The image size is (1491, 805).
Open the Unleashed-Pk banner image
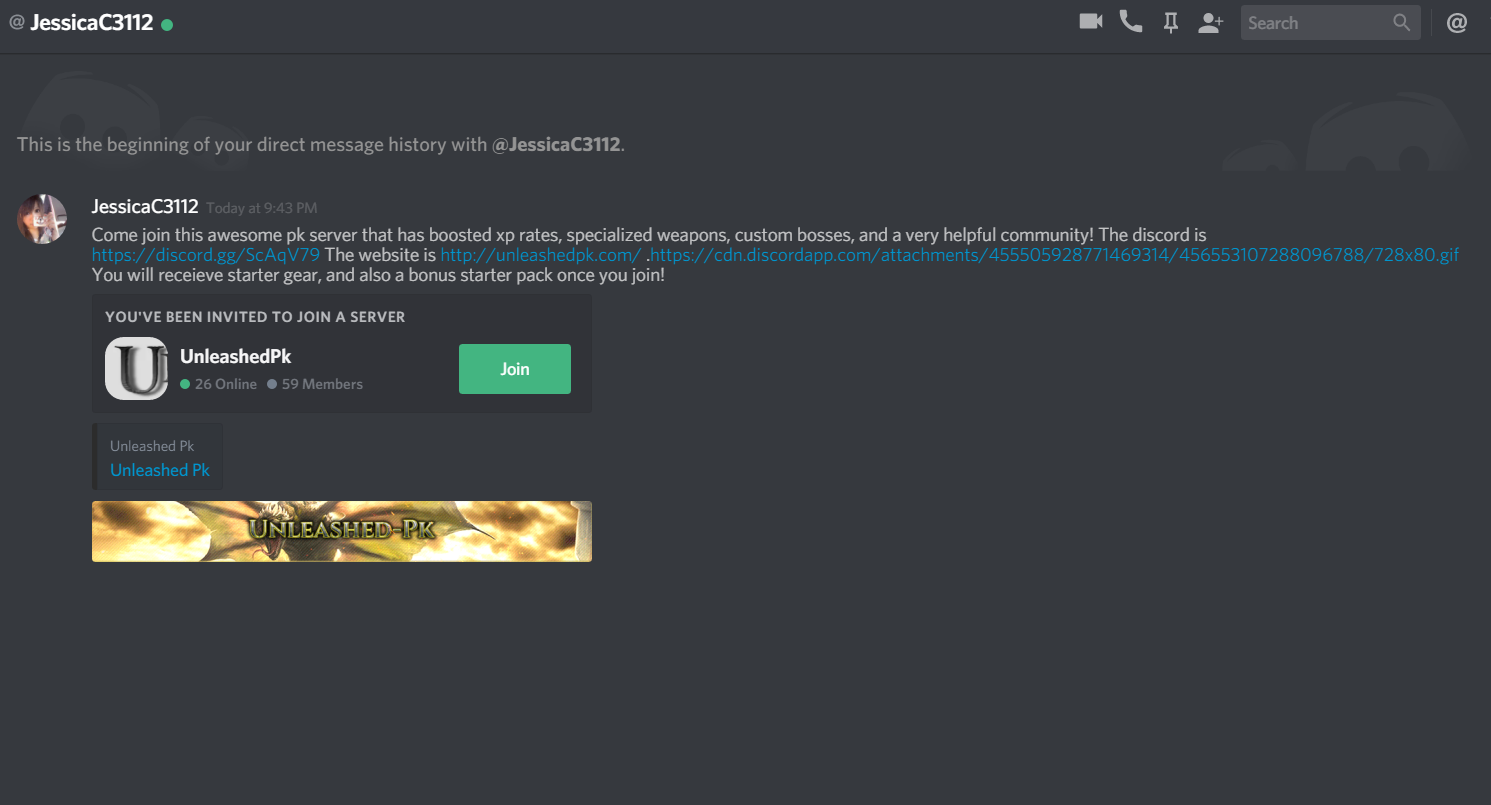[342, 531]
